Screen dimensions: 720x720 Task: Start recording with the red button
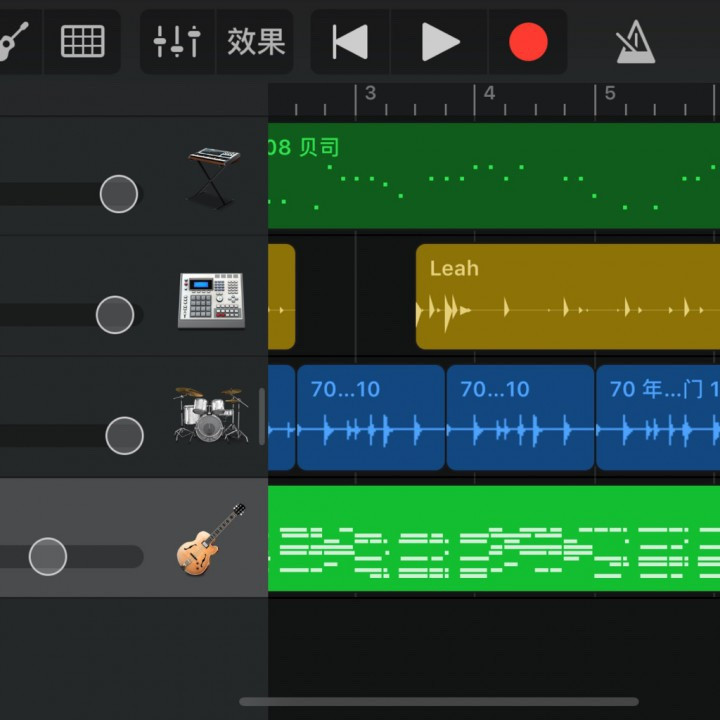[x=528, y=42]
